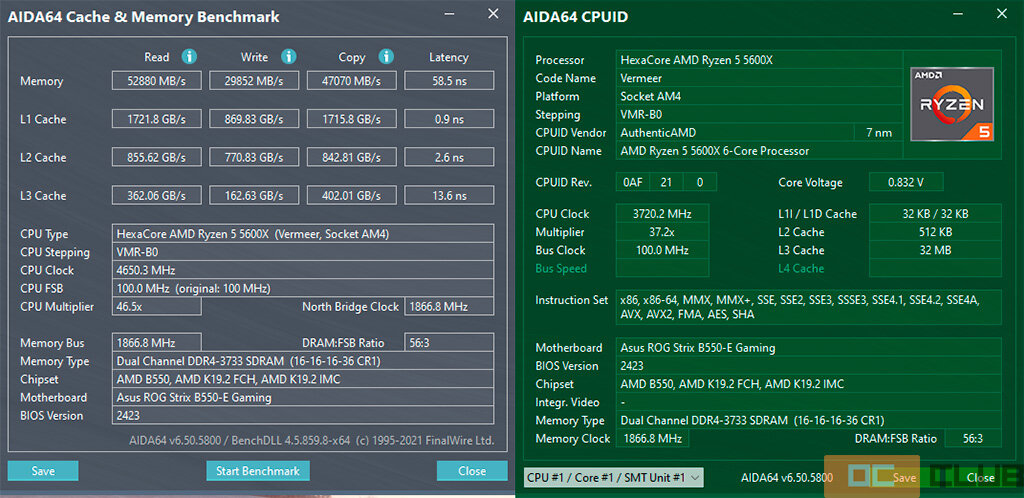1024x498 pixels.
Task: Select L1 Cache copy value 1715.8 GB/s
Action: tap(351, 119)
